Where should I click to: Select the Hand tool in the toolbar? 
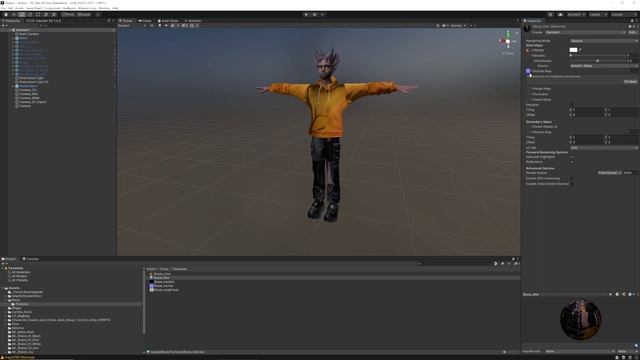point(6,14)
